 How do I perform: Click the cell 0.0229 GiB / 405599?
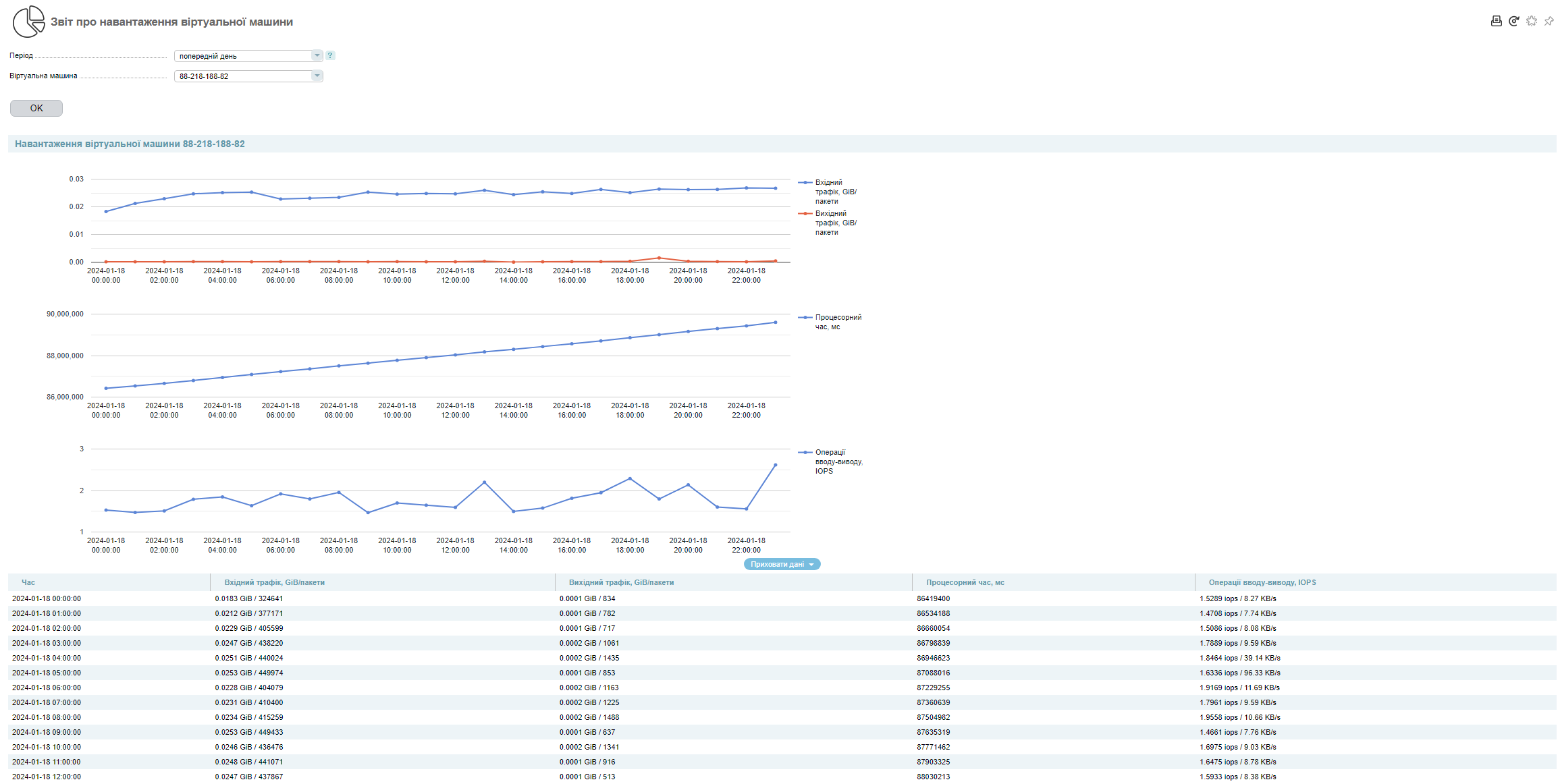click(249, 628)
